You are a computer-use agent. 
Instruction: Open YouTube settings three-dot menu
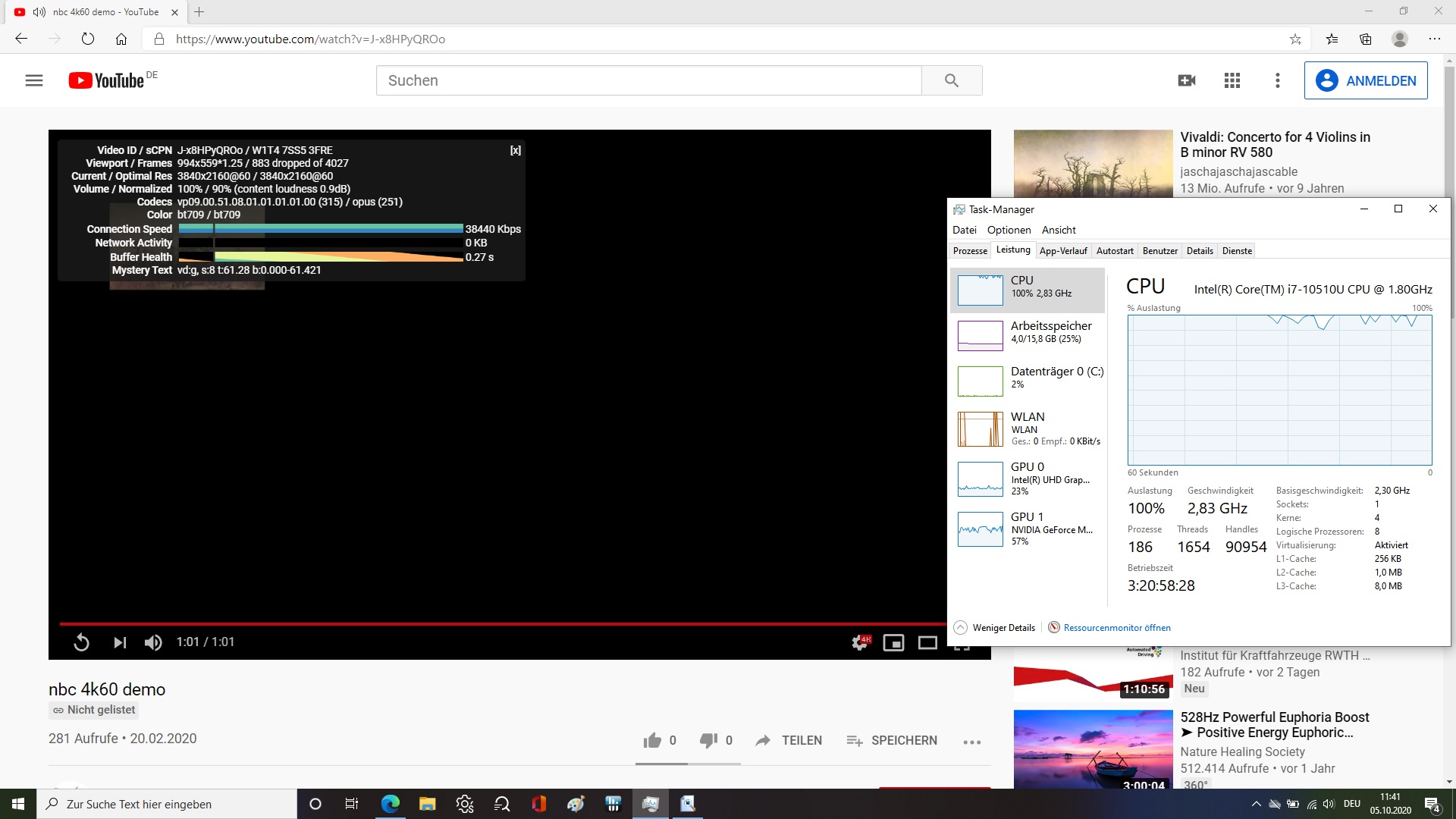coord(1277,80)
